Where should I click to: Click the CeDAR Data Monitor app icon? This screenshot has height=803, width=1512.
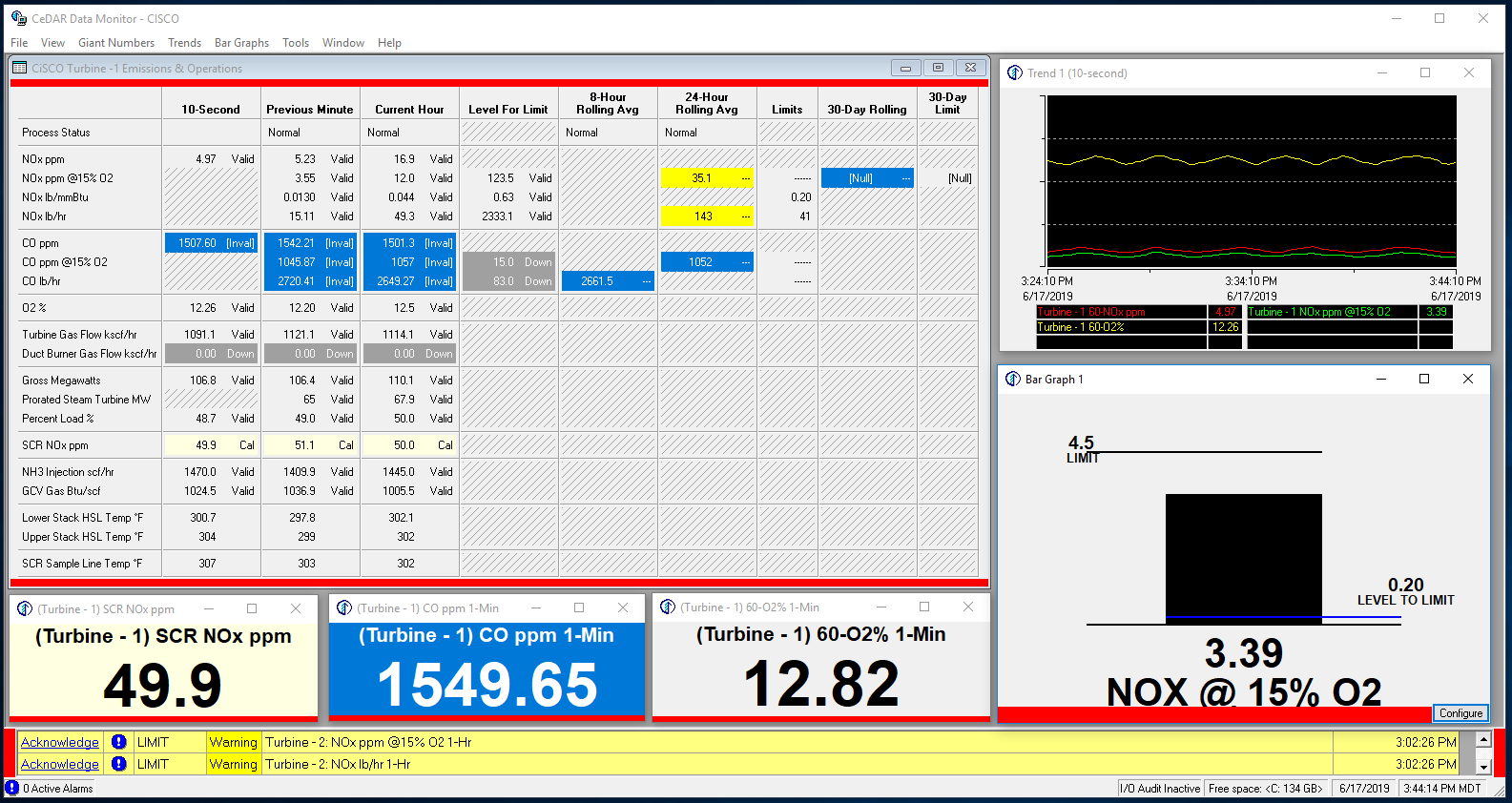pyautogui.click(x=18, y=18)
